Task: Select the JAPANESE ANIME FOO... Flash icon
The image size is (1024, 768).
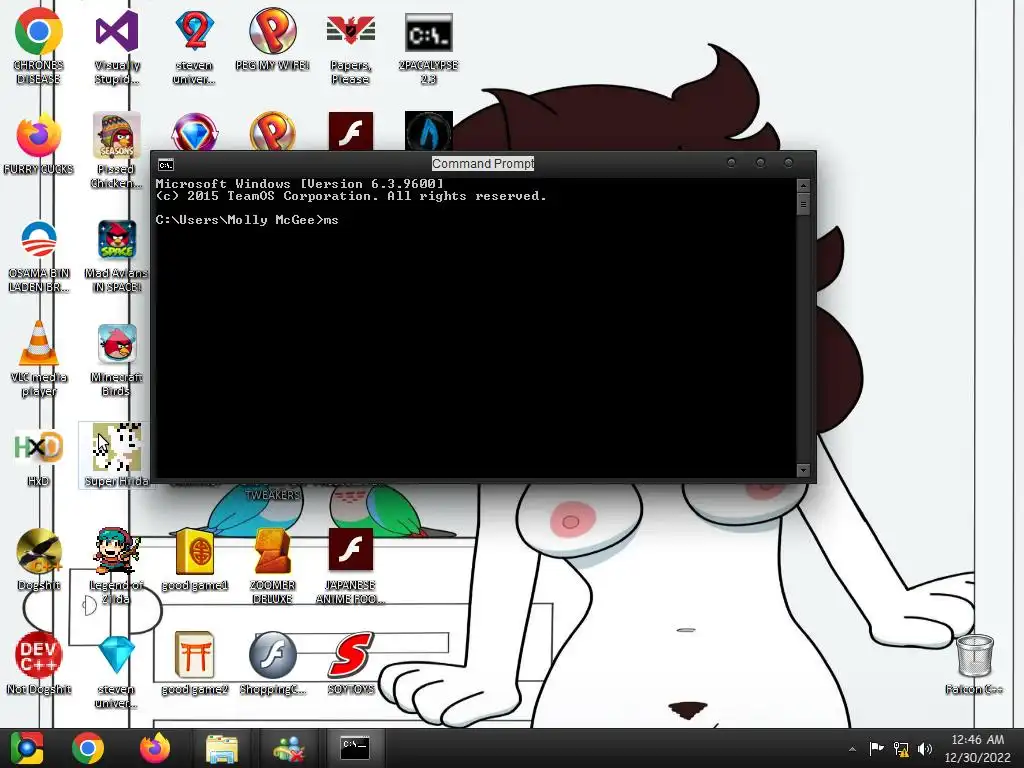Action: (351, 566)
